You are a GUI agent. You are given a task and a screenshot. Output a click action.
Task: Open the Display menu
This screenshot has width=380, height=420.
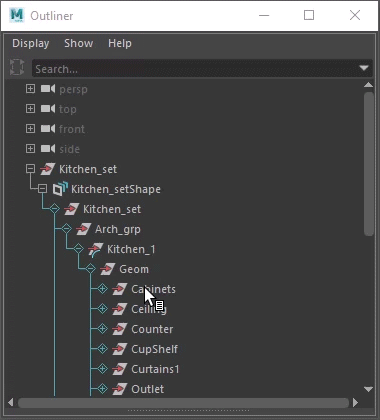click(31, 43)
